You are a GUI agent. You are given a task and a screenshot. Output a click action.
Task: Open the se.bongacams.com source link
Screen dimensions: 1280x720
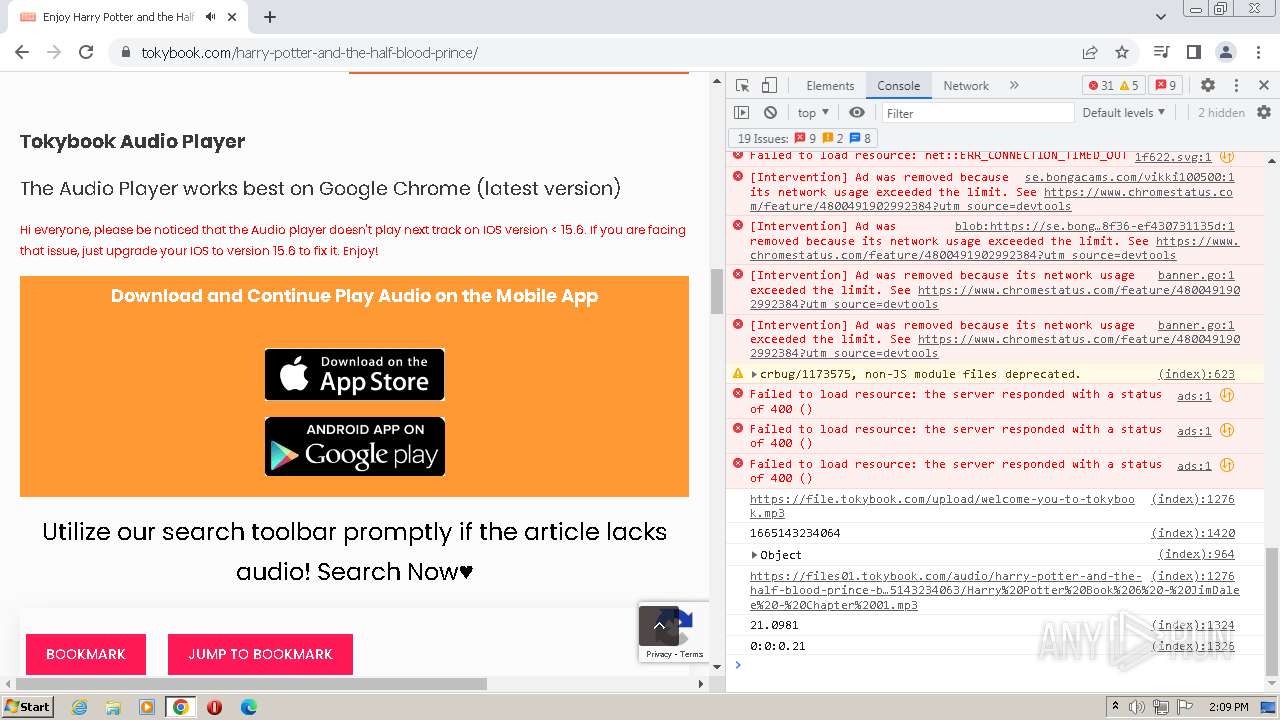(x=1130, y=177)
